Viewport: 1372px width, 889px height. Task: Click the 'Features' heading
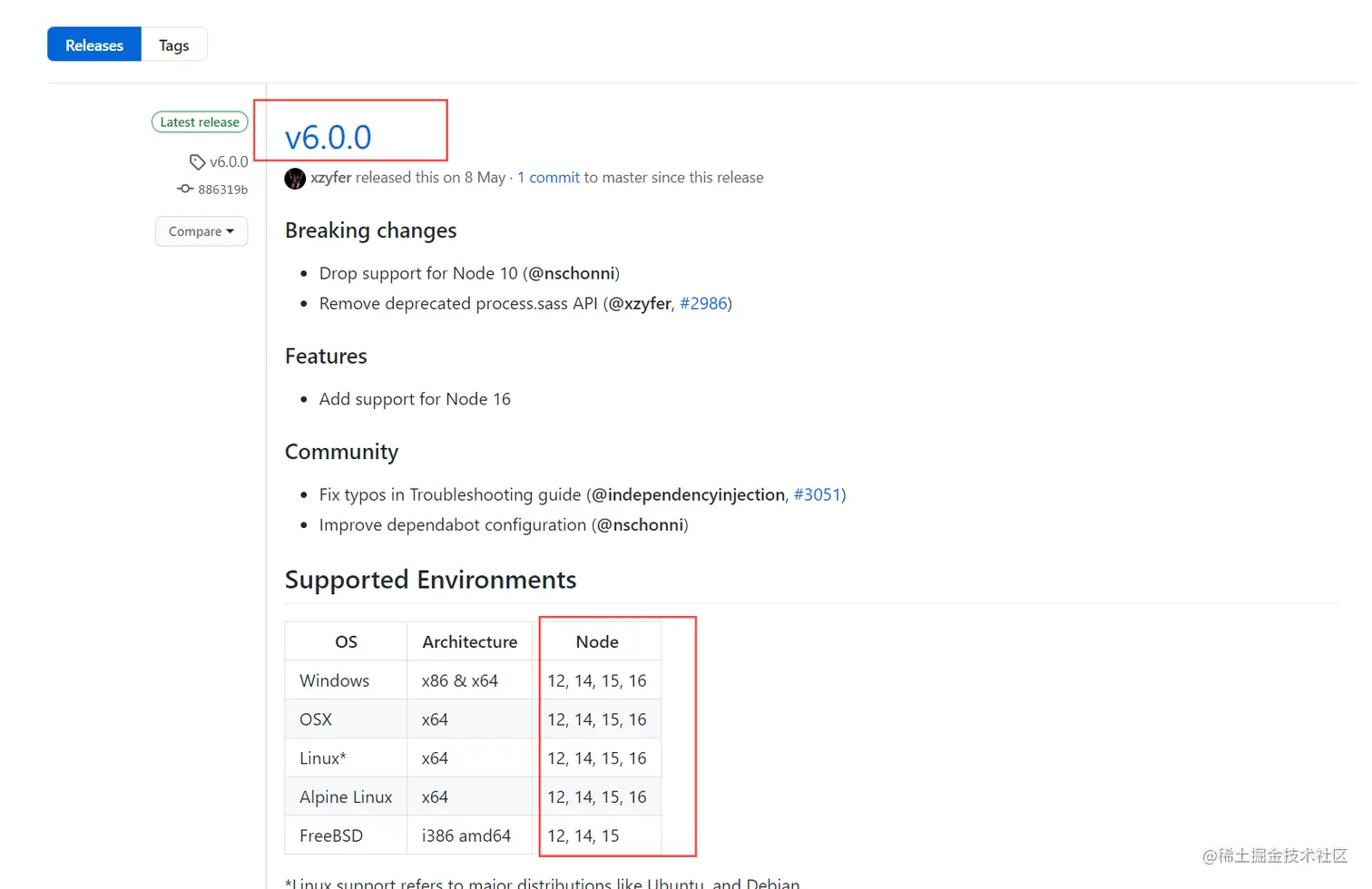(x=326, y=357)
